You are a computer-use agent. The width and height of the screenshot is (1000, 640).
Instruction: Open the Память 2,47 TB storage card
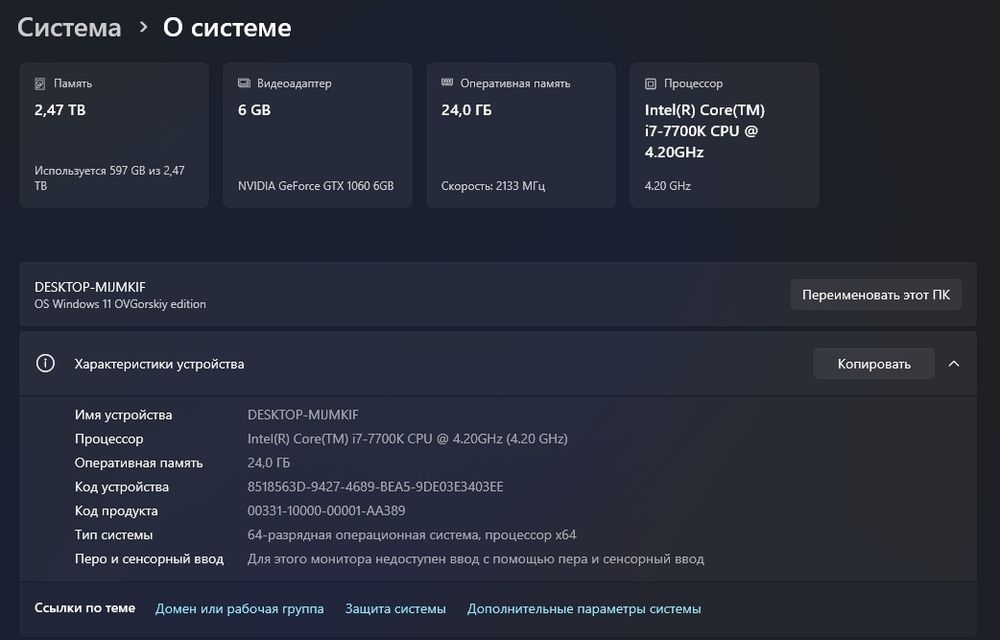(x=114, y=135)
